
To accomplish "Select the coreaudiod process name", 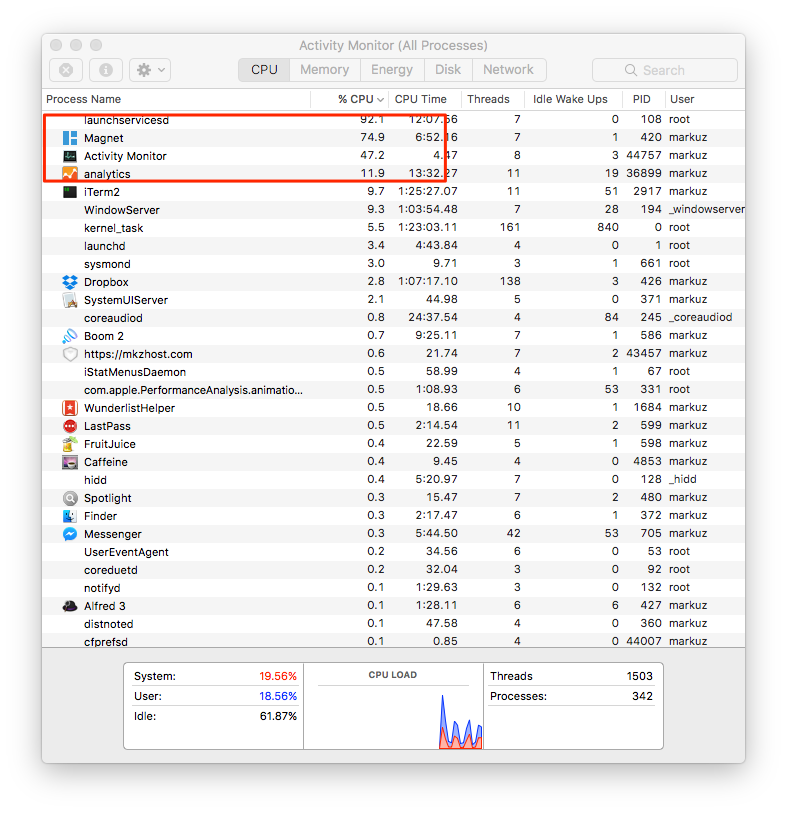I will 113,318.
